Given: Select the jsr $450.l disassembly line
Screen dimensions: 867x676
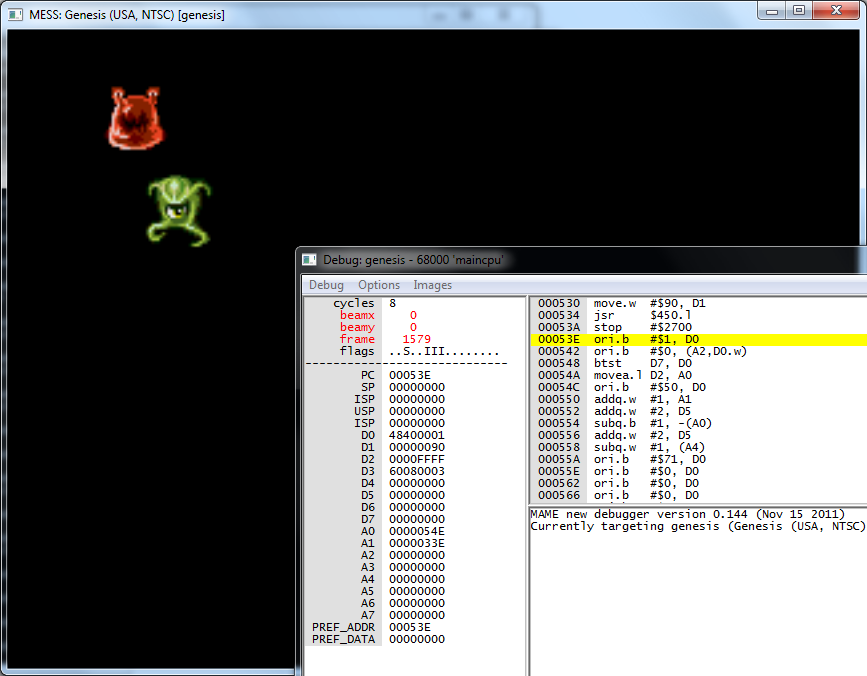Looking at the screenshot, I should tap(640, 315).
